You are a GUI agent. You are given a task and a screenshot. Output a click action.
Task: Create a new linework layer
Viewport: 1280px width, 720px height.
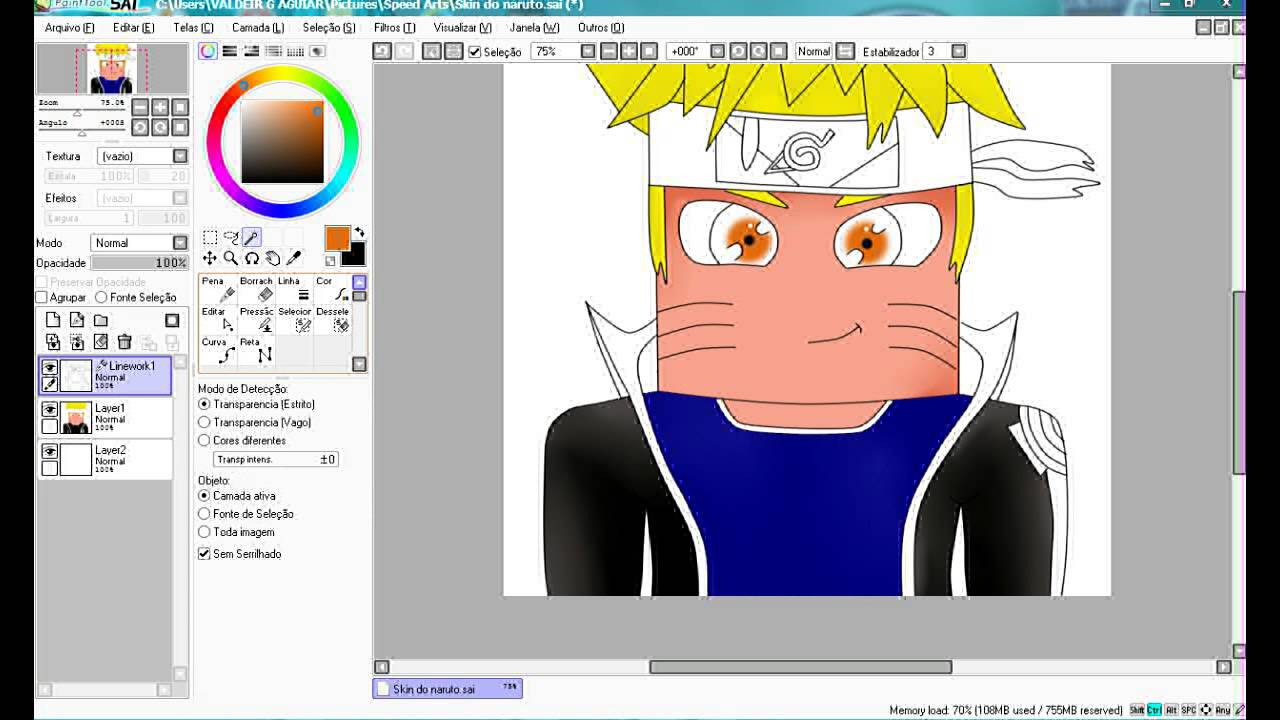pos(77,320)
